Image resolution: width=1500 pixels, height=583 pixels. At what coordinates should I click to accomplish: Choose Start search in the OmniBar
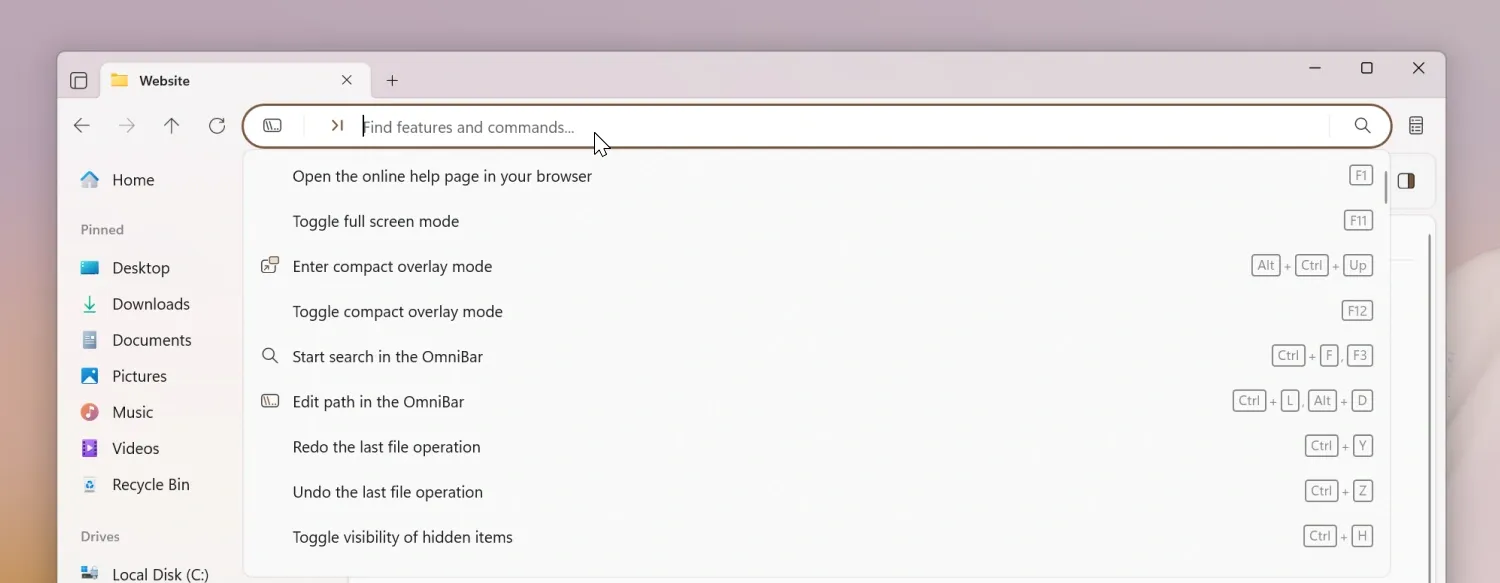[x=387, y=356]
